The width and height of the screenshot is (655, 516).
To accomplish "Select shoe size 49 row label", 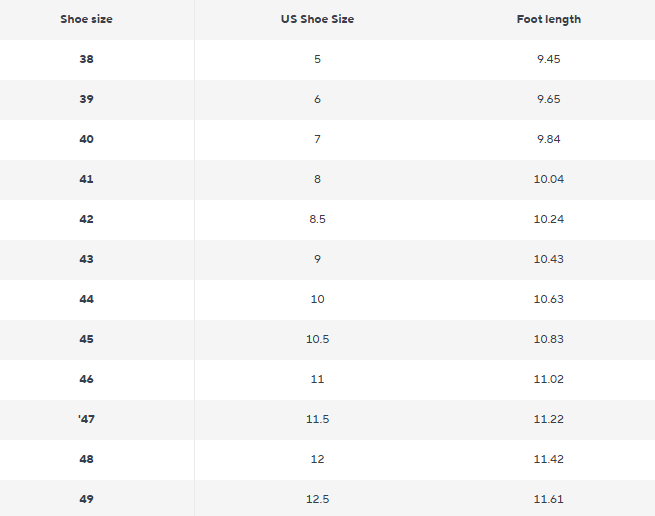I will (86, 499).
